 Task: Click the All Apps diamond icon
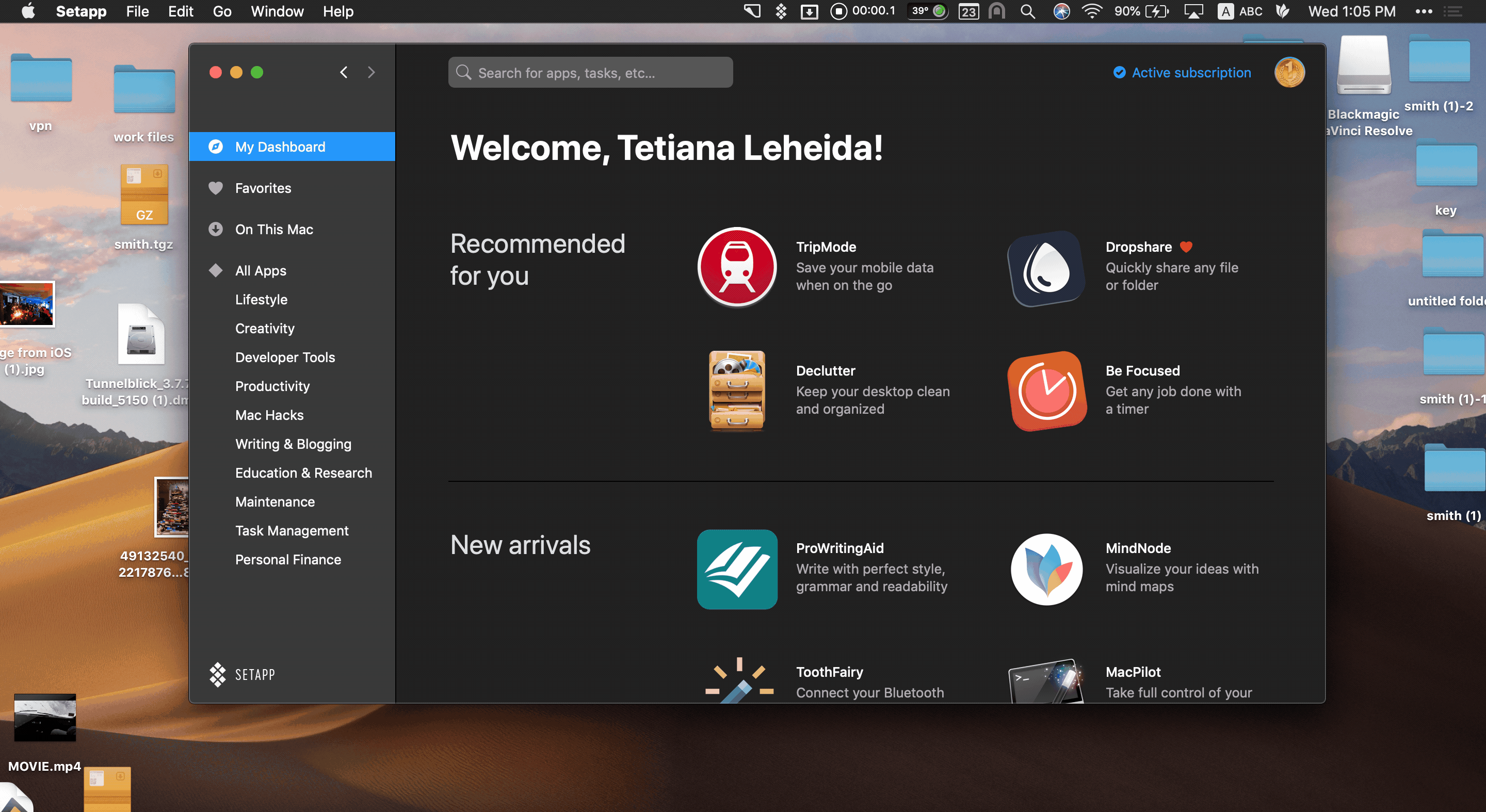coord(216,270)
